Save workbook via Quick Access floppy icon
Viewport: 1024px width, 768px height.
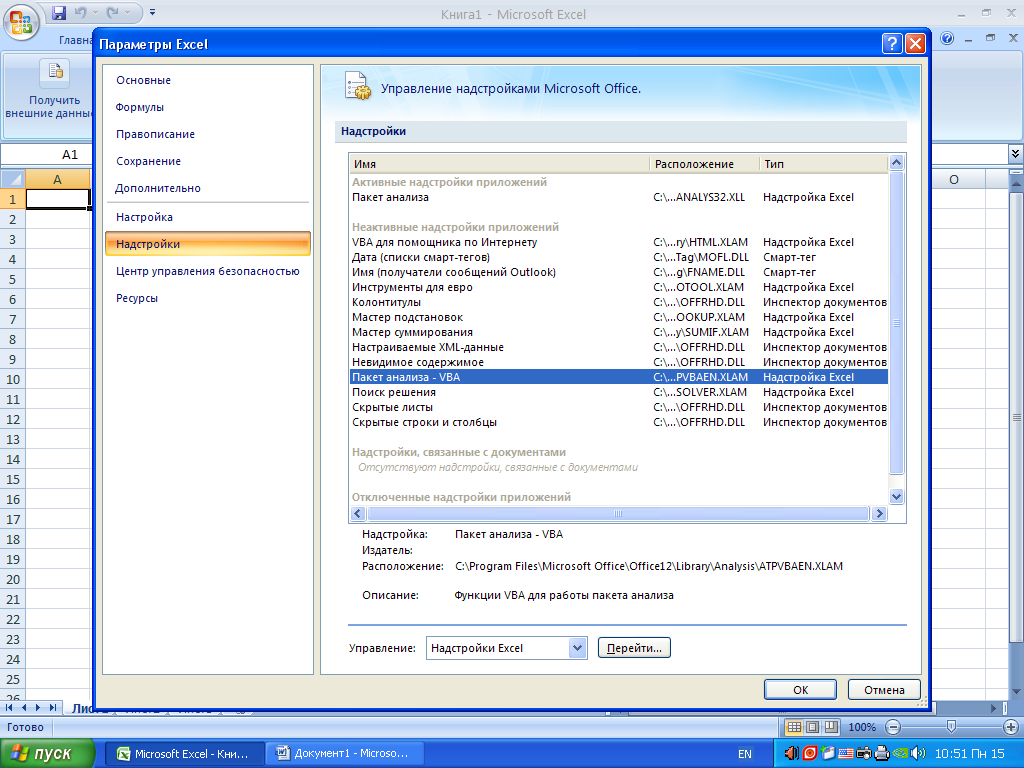tap(59, 12)
